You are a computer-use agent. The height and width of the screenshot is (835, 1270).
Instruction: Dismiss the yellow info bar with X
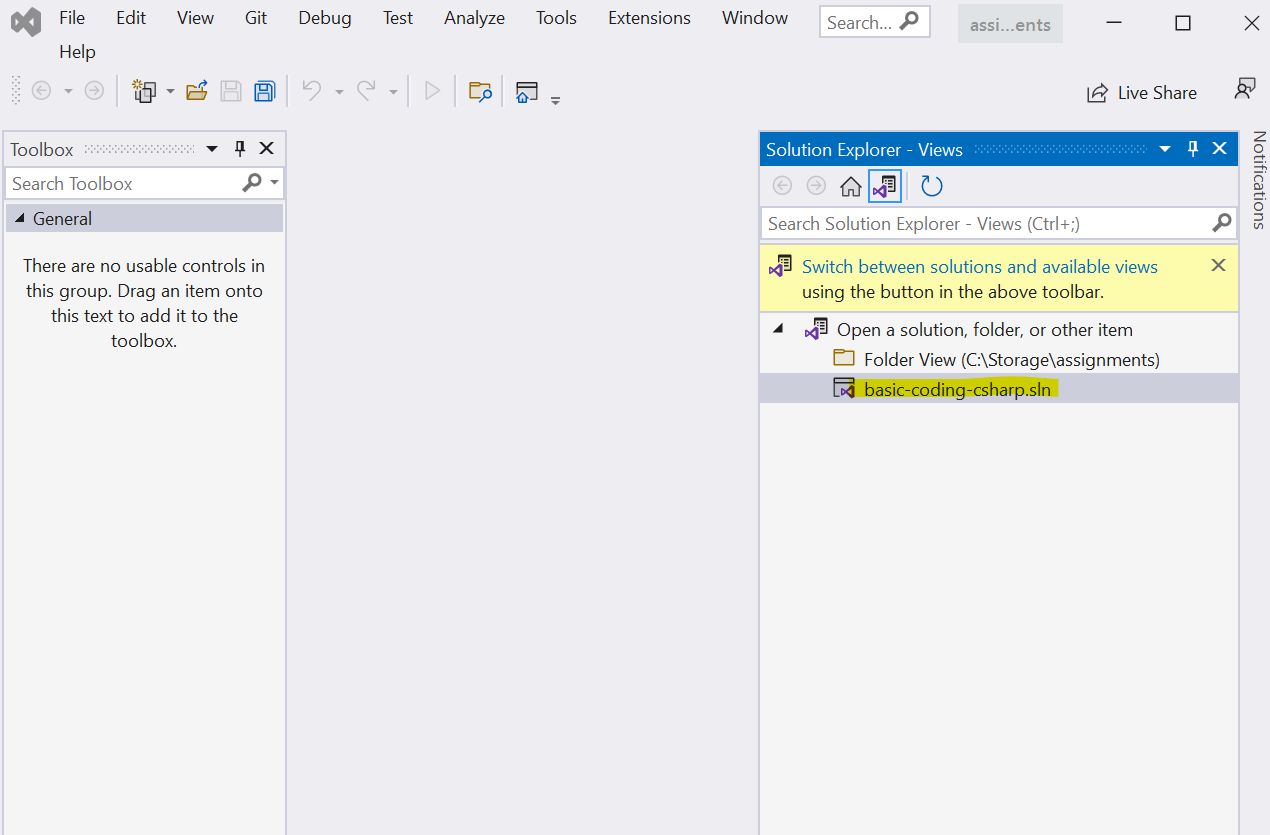pyautogui.click(x=1218, y=265)
